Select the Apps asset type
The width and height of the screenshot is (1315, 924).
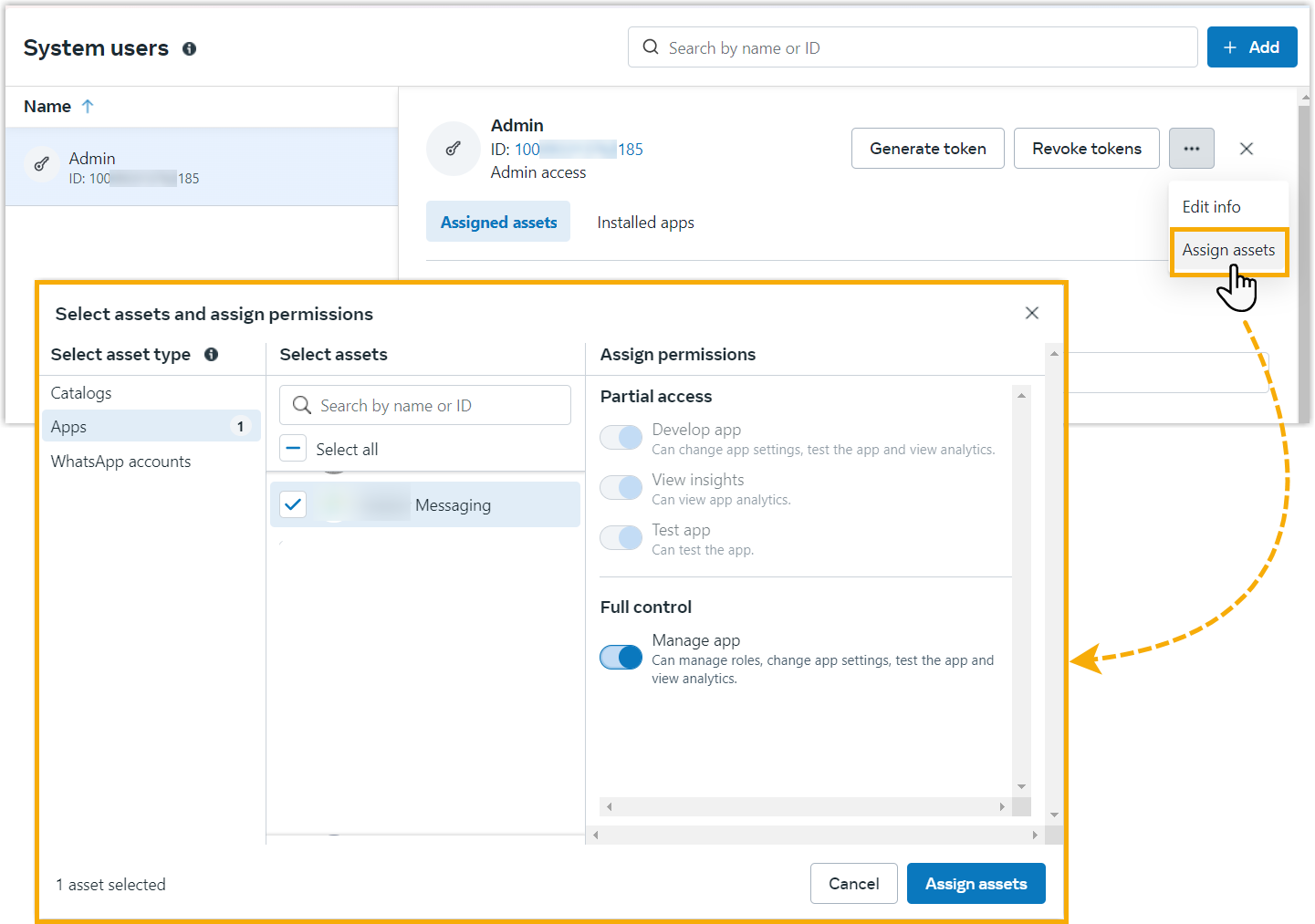click(x=151, y=426)
